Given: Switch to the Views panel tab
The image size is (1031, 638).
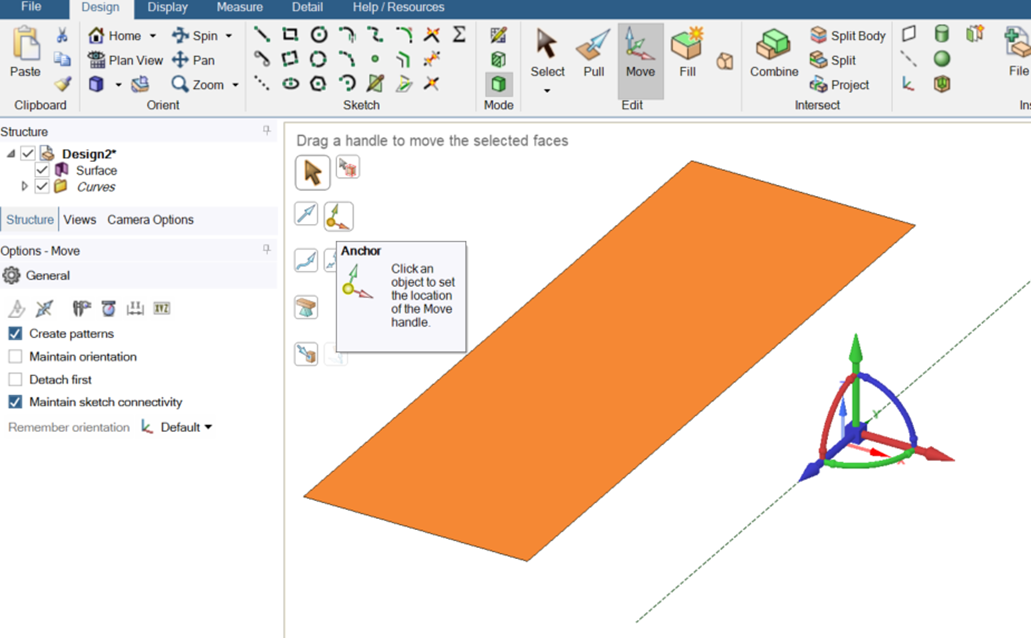Looking at the screenshot, I should click(80, 220).
